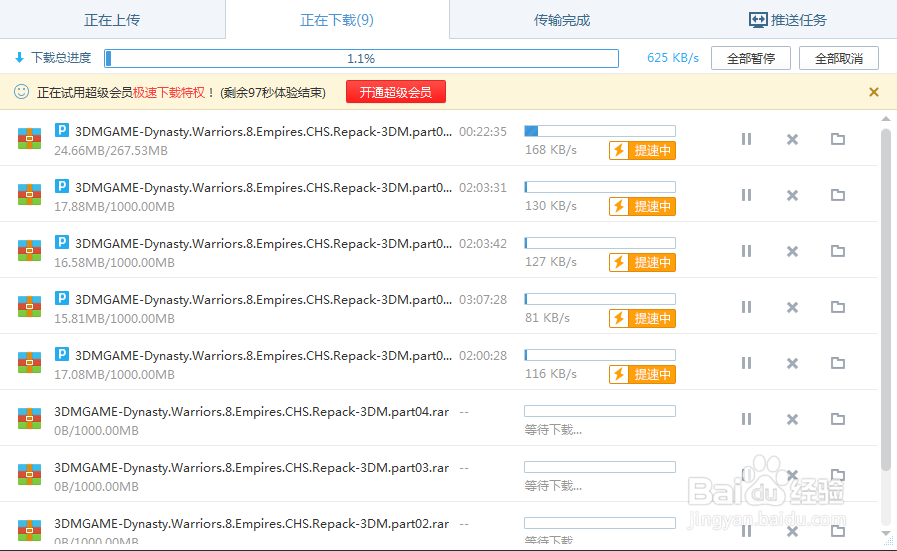
Task: Pause the download running at 130 KB/s
Action: point(746,195)
